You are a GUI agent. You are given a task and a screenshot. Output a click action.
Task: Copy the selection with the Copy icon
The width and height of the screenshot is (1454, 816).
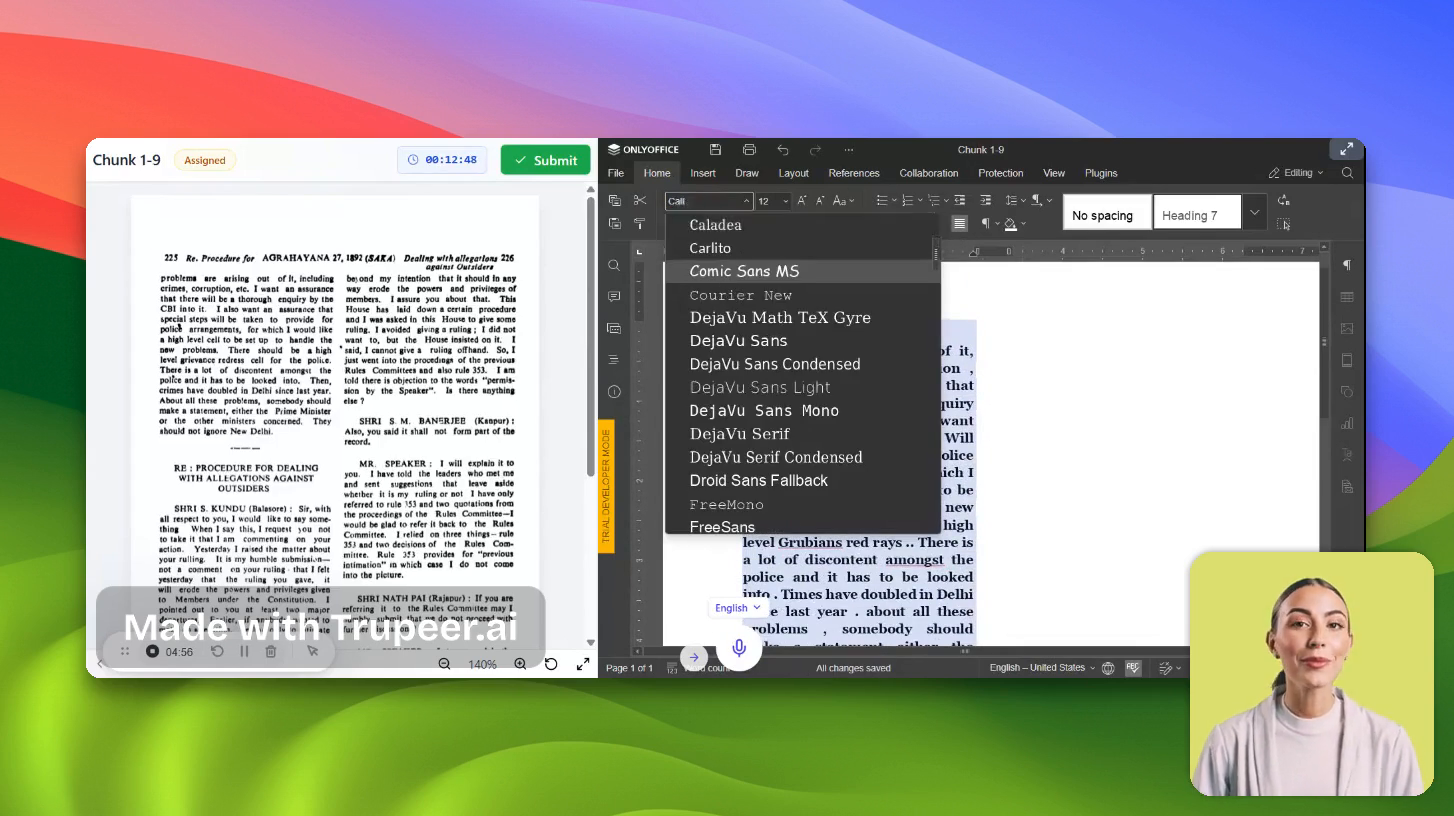pos(615,200)
